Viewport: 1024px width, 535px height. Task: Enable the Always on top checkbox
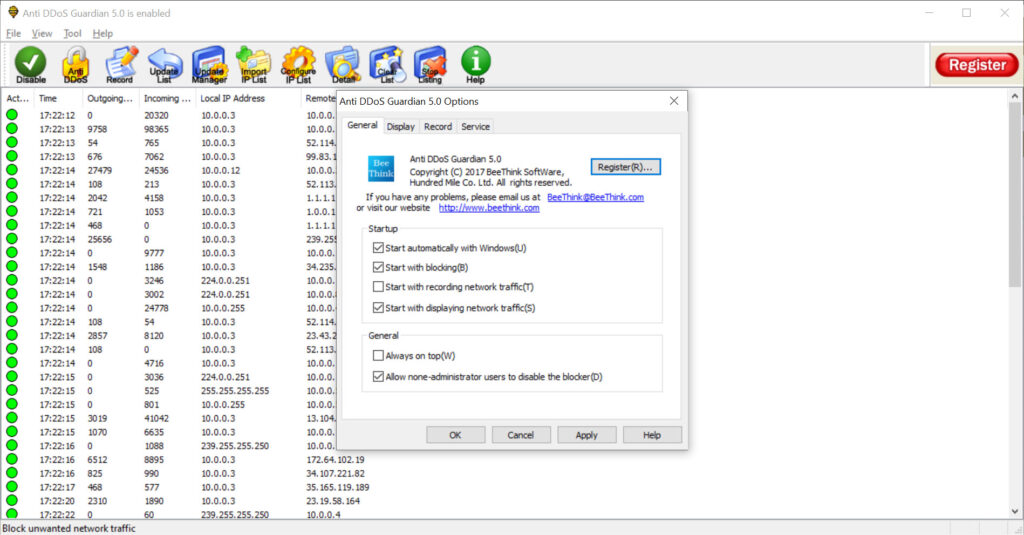[378, 356]
